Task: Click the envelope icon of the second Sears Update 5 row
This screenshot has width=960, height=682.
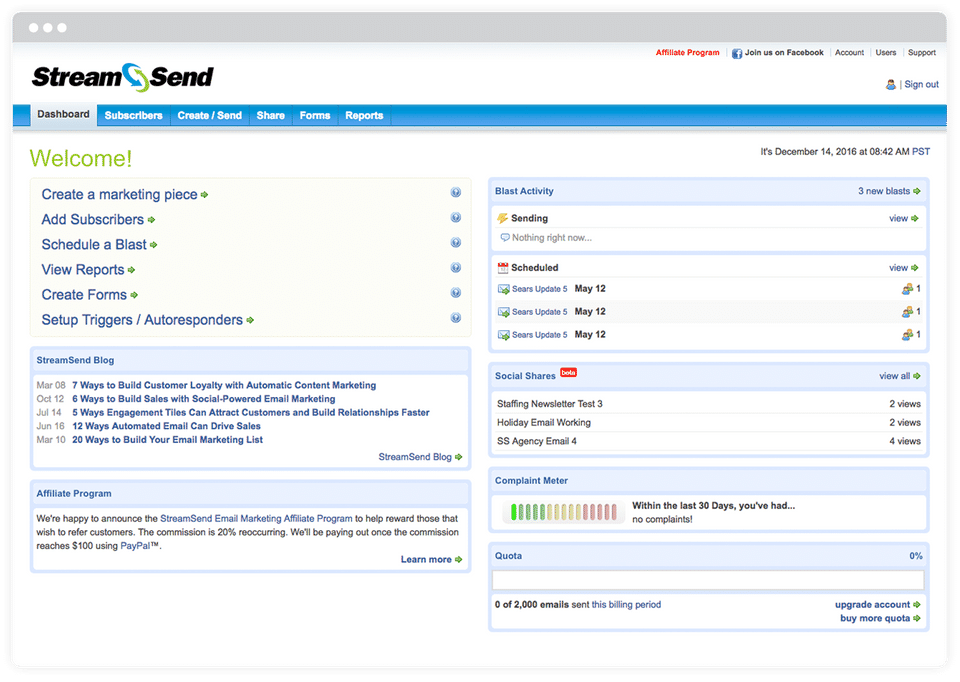Action: [503, 312]
